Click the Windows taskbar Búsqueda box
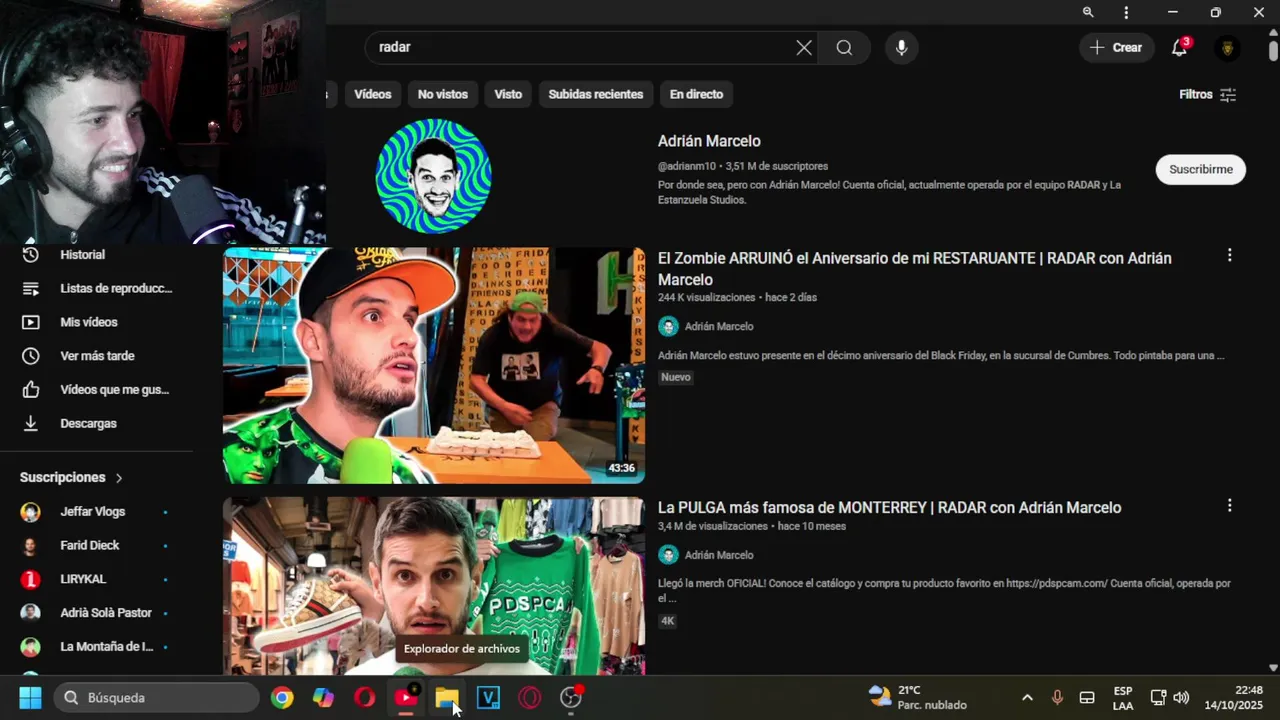 pyautogui.click(x=157, y=698)
